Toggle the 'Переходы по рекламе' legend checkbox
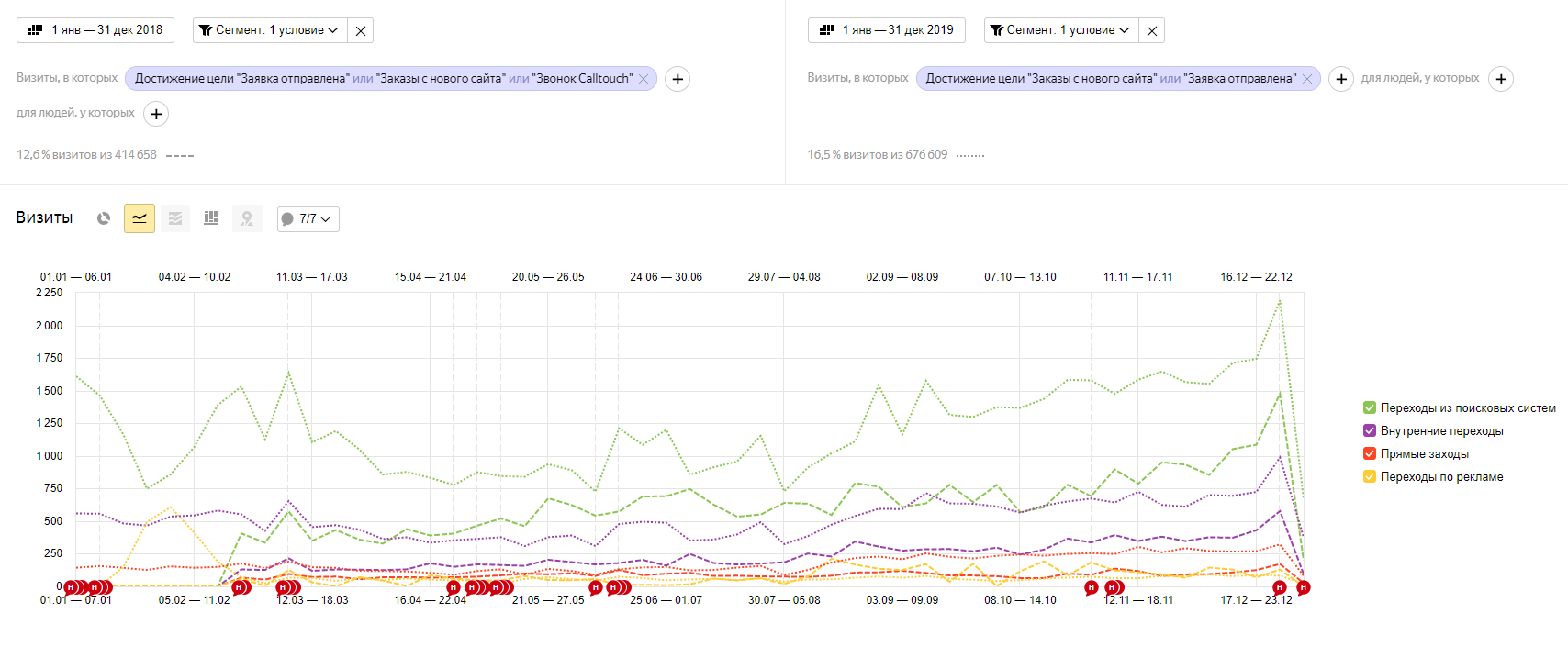Image resolution: width=1568 pixels, height=669 pixels. pyautogui.click(x=1370, y=477)
